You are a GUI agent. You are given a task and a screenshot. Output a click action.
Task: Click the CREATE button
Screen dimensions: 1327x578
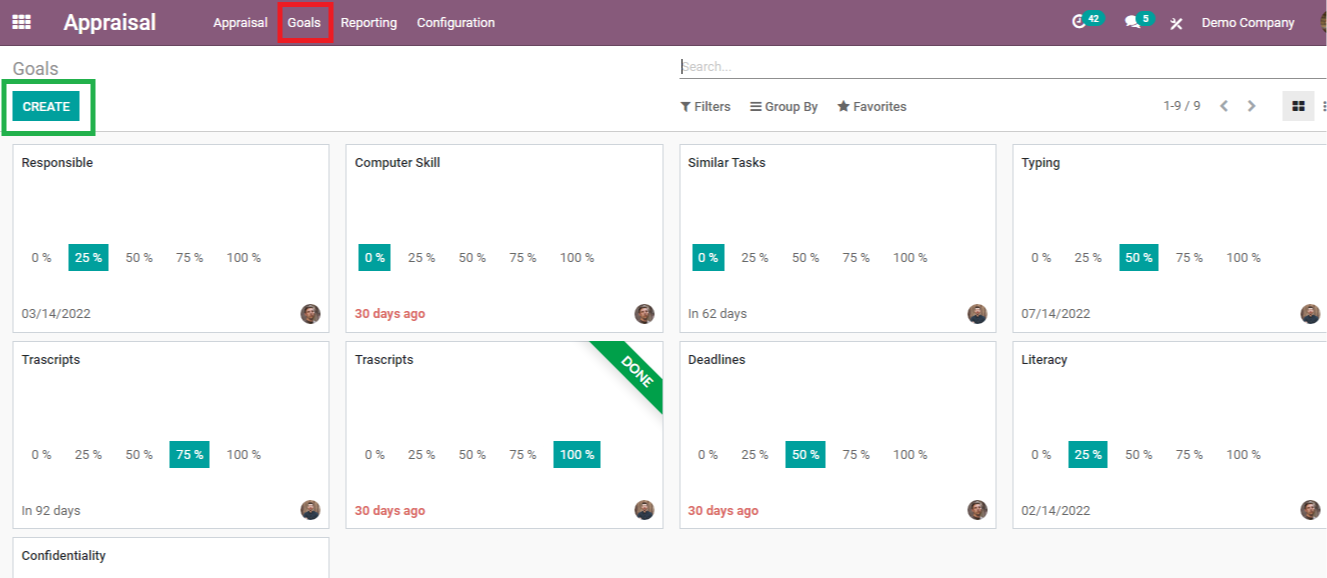click(x=46, y=107)
